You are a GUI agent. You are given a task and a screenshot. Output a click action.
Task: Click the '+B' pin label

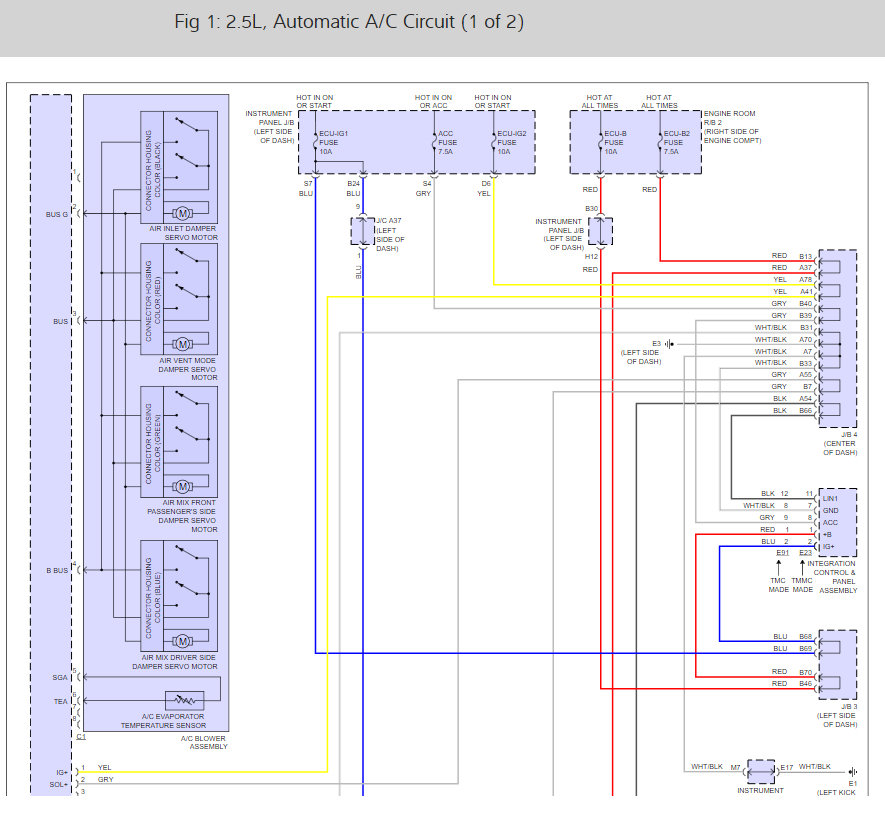coord(827,534)
